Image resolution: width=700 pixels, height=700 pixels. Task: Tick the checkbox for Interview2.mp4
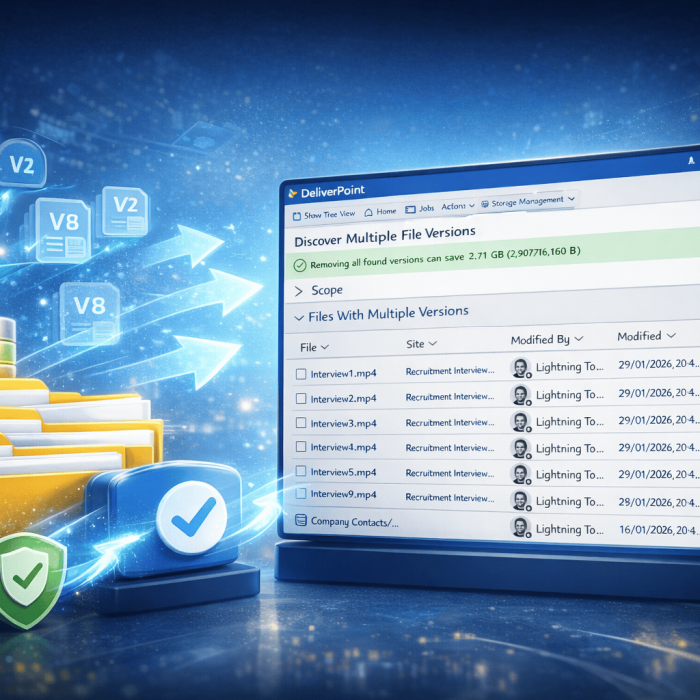coord(301,399)
